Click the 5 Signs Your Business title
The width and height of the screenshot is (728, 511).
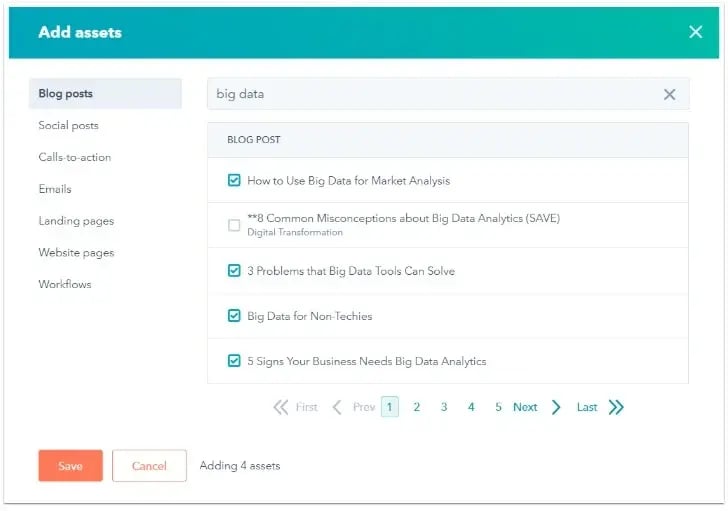[367, 361]
